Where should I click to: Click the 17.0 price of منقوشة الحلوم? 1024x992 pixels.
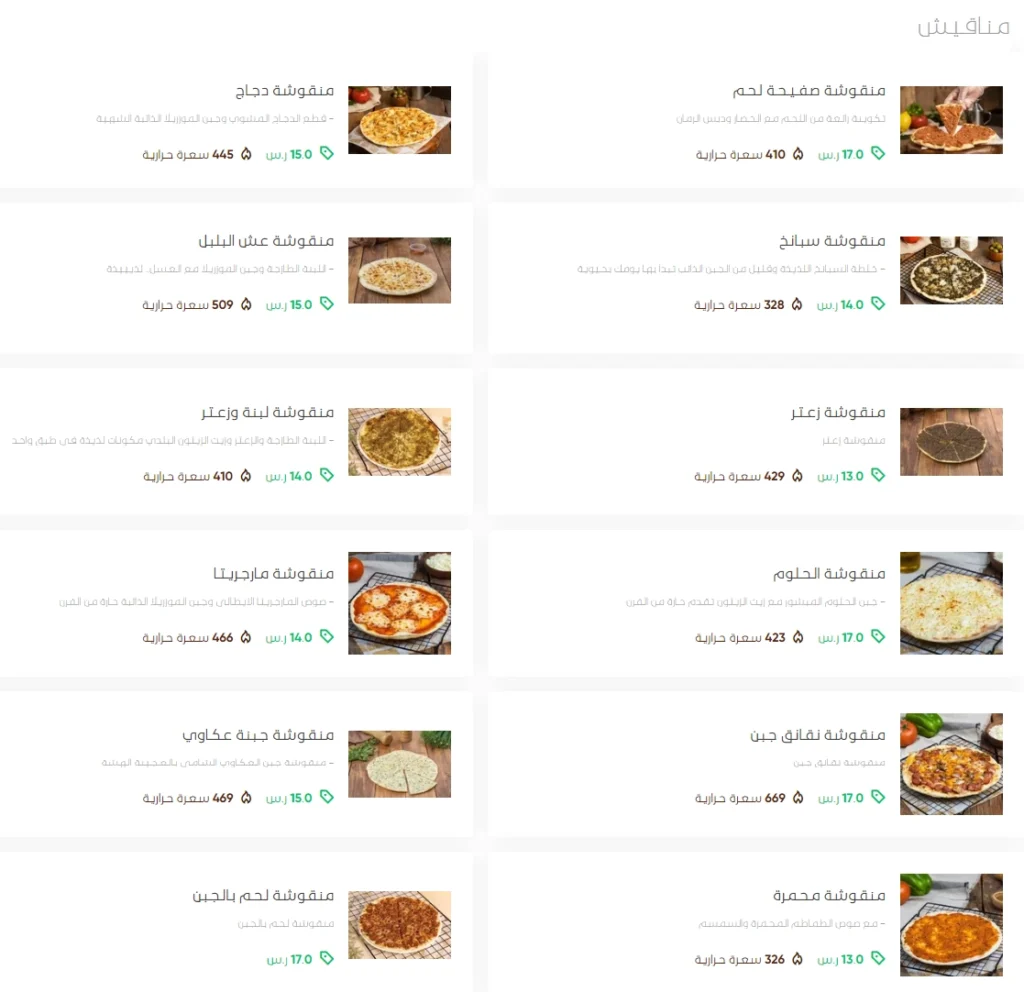click(x=852, y=637)
